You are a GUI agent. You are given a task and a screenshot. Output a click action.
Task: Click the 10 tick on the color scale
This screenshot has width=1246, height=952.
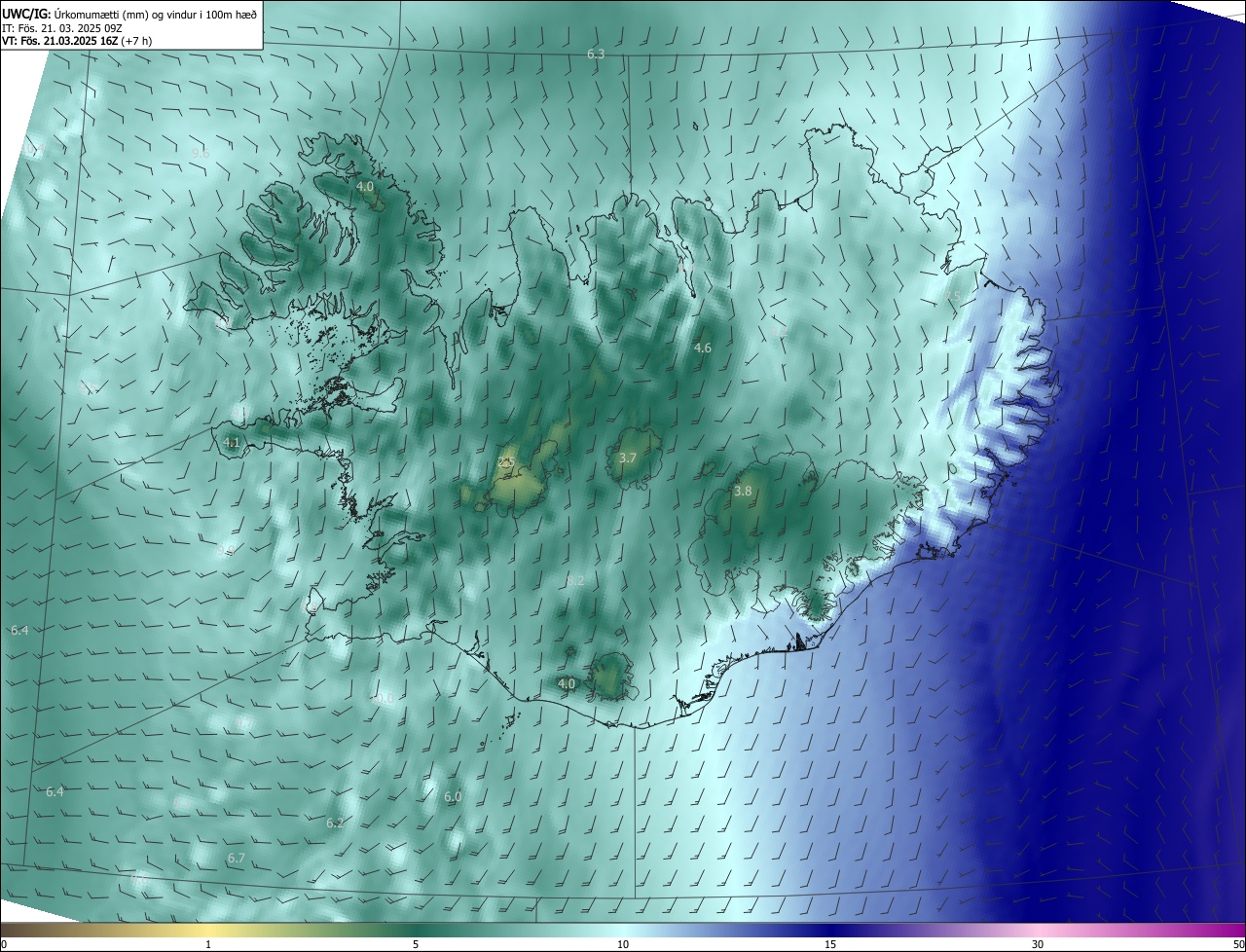click(623, 944)
